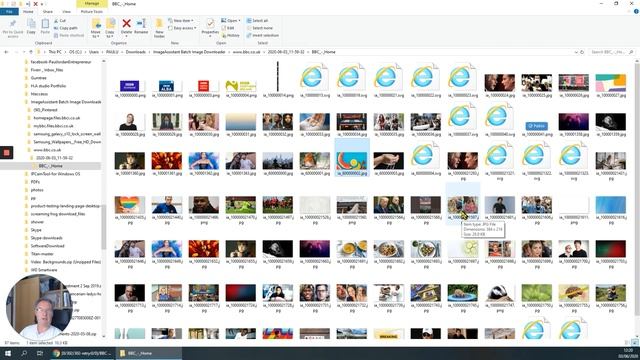This screenshot has width=640, height=360.
Task: Select the photos folder in tree
Action: coord(37,190)
